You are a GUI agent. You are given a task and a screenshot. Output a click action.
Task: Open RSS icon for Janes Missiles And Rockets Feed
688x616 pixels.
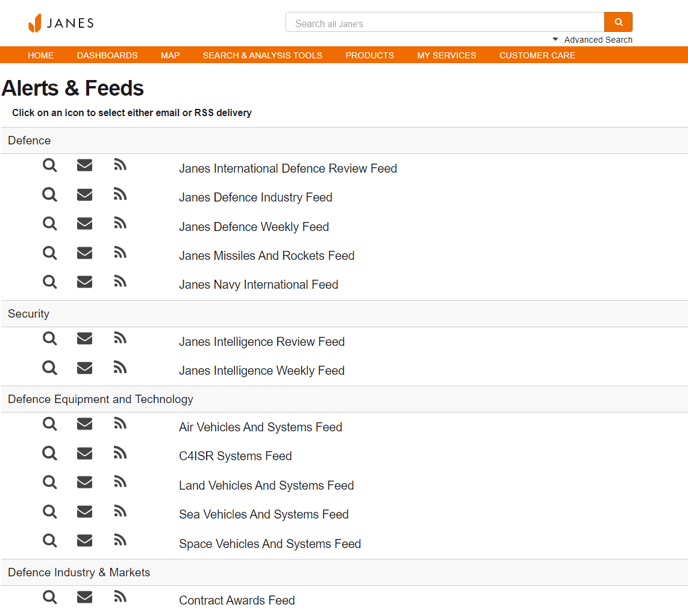point(120,252)
